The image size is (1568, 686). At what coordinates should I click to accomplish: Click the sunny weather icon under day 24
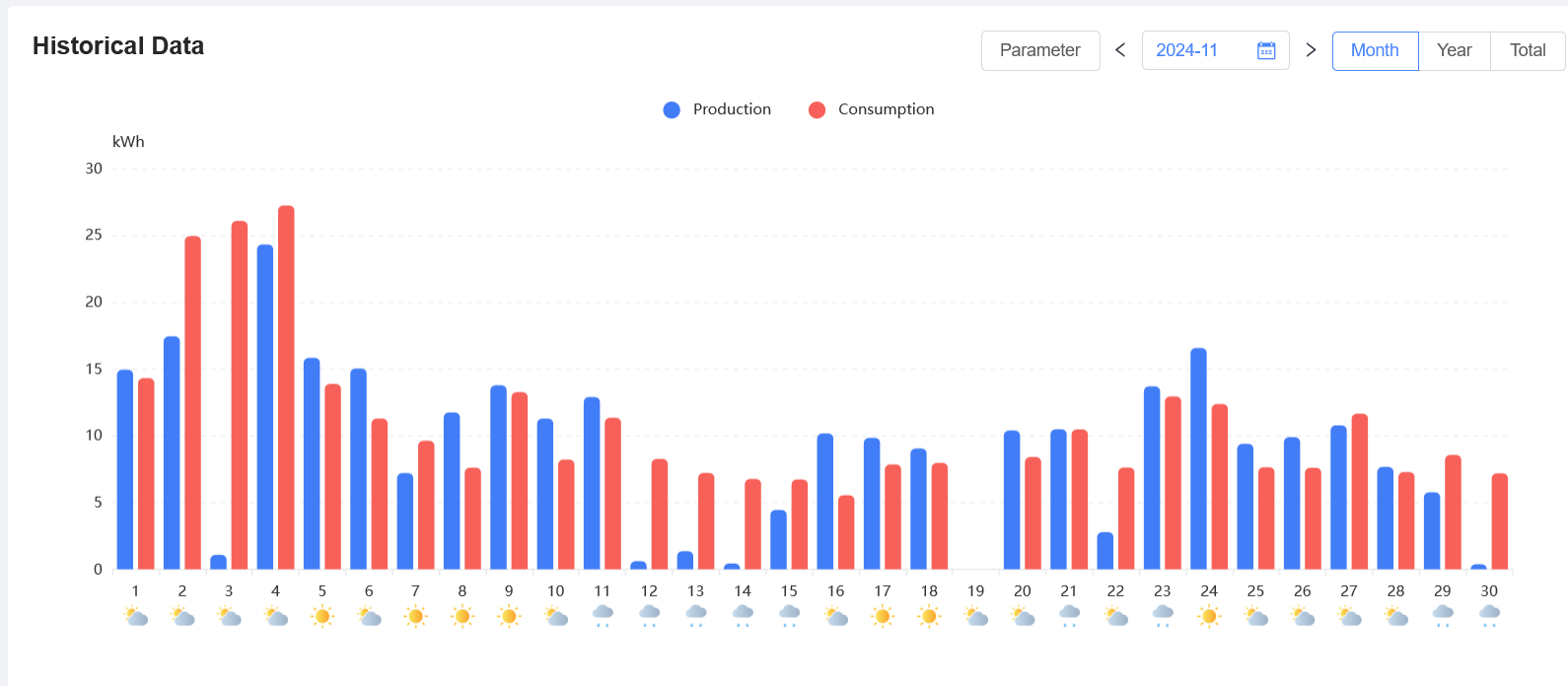[x=1209, y=617]
